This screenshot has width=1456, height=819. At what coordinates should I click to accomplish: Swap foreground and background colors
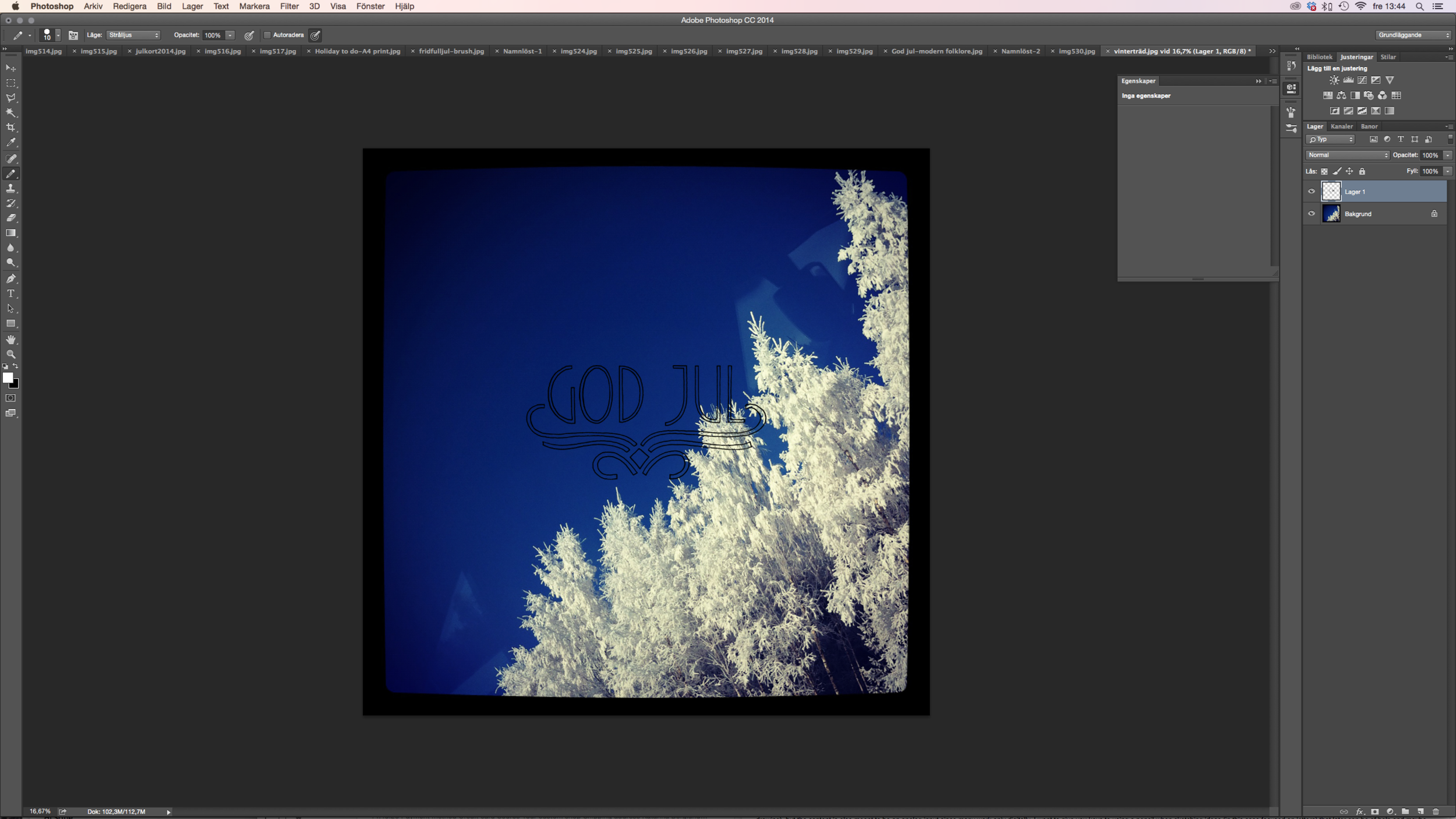pos(16,366)
